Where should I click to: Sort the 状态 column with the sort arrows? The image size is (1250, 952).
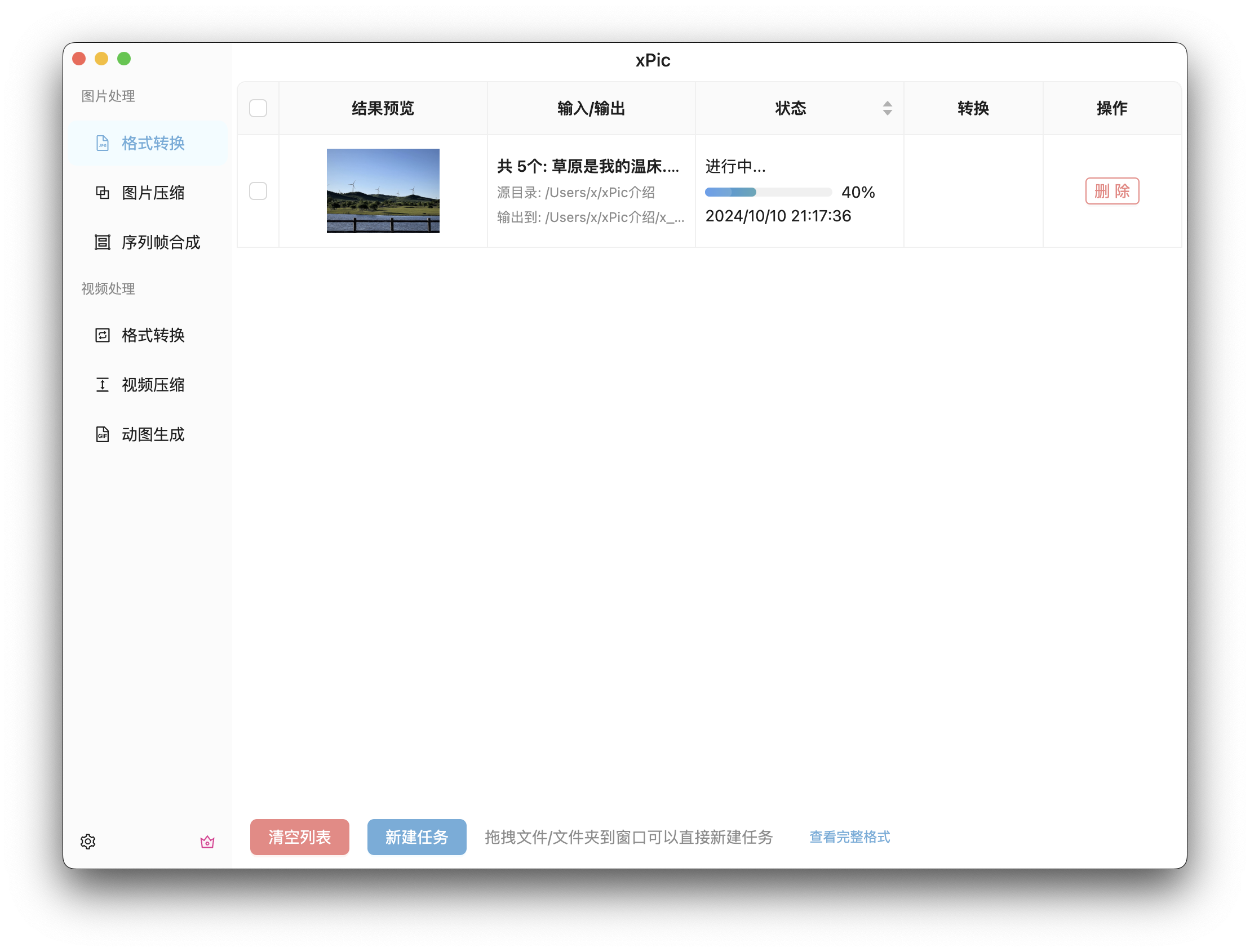pos(887,108)
